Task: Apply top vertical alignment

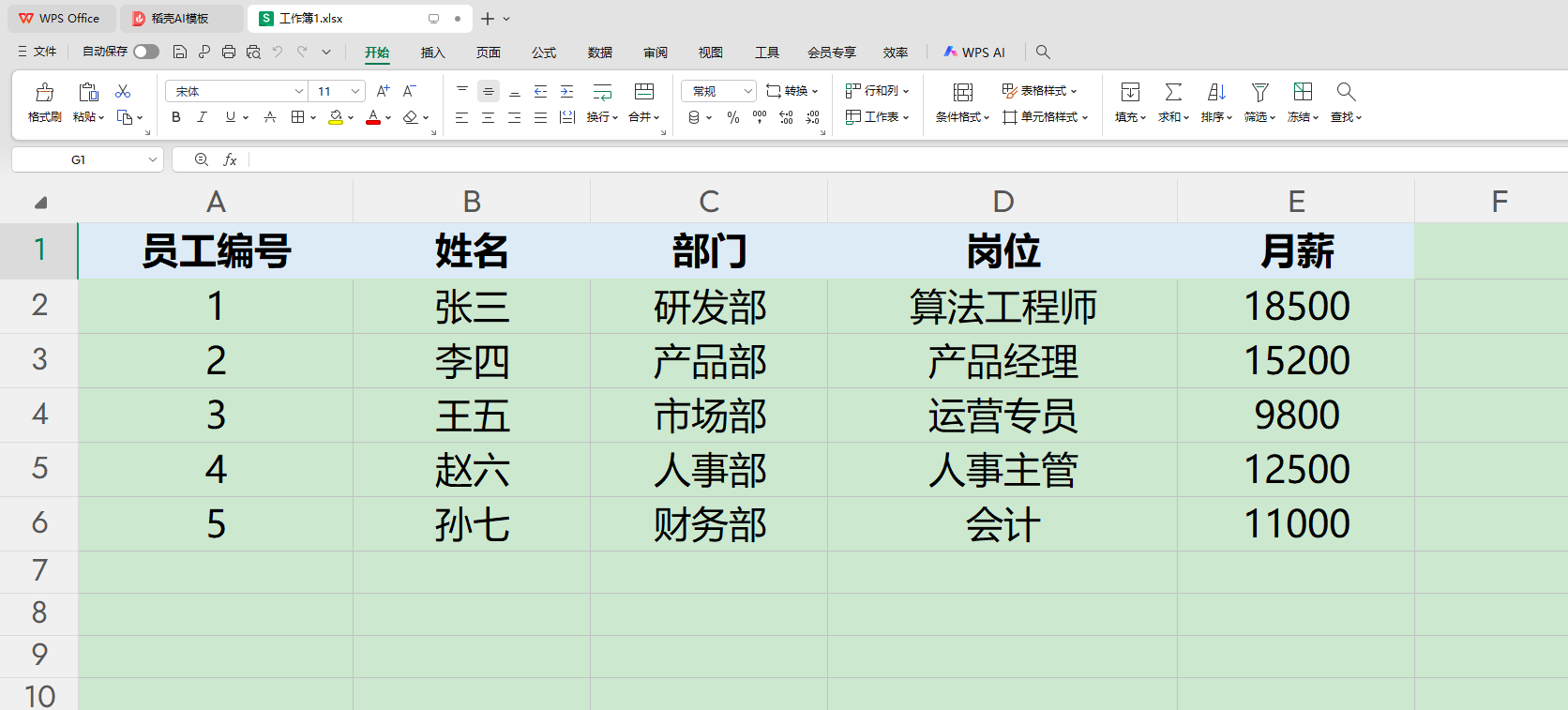Action: point(462,91)
